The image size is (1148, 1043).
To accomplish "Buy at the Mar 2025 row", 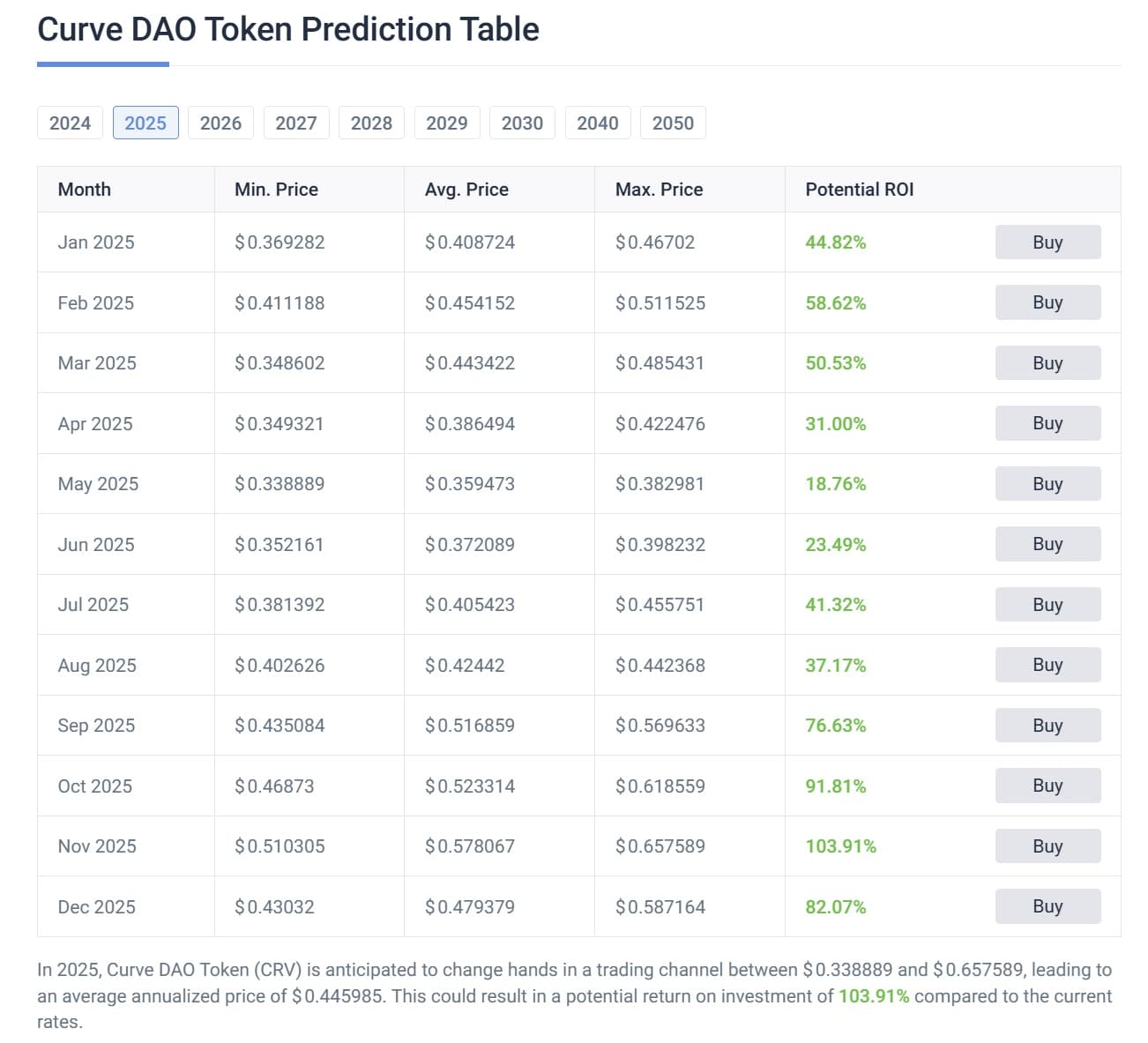I will [x=1047, y=363].
